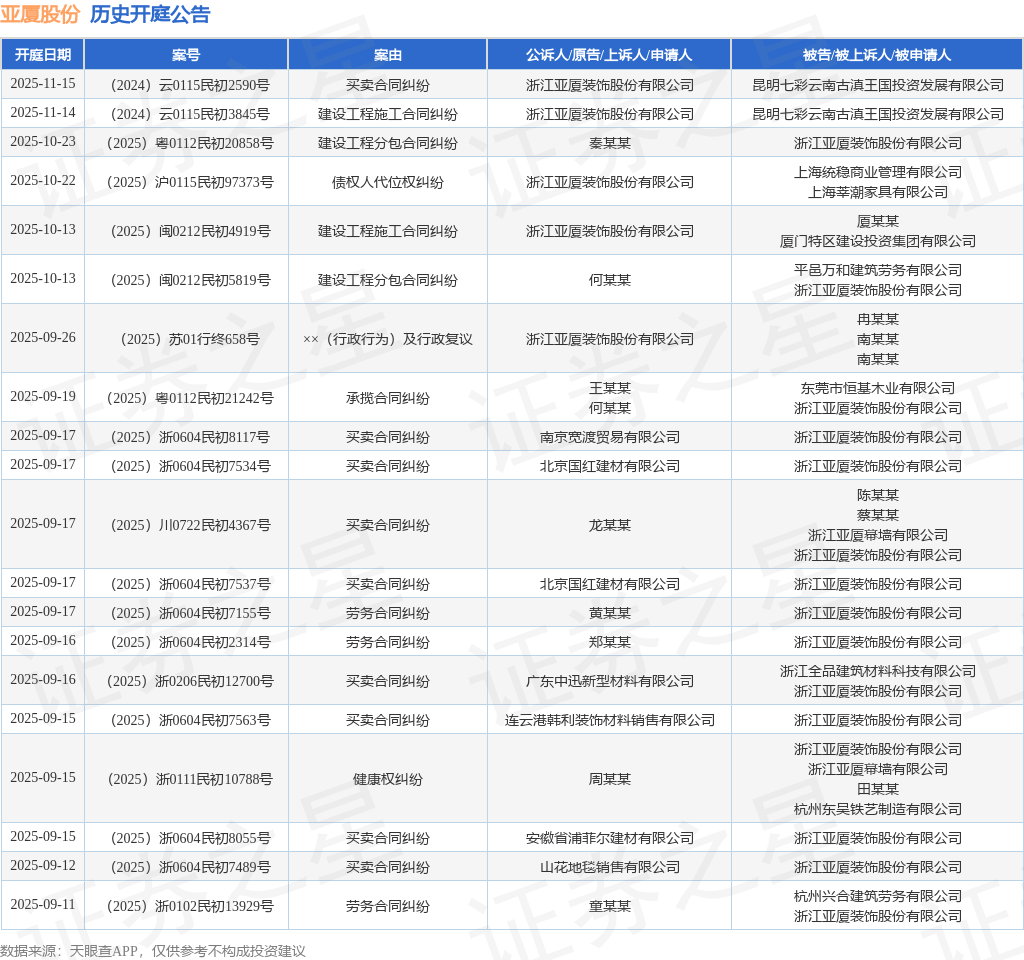
Task: Select case number (2025)浙0604民初8117号
Action: click(190, 437)
